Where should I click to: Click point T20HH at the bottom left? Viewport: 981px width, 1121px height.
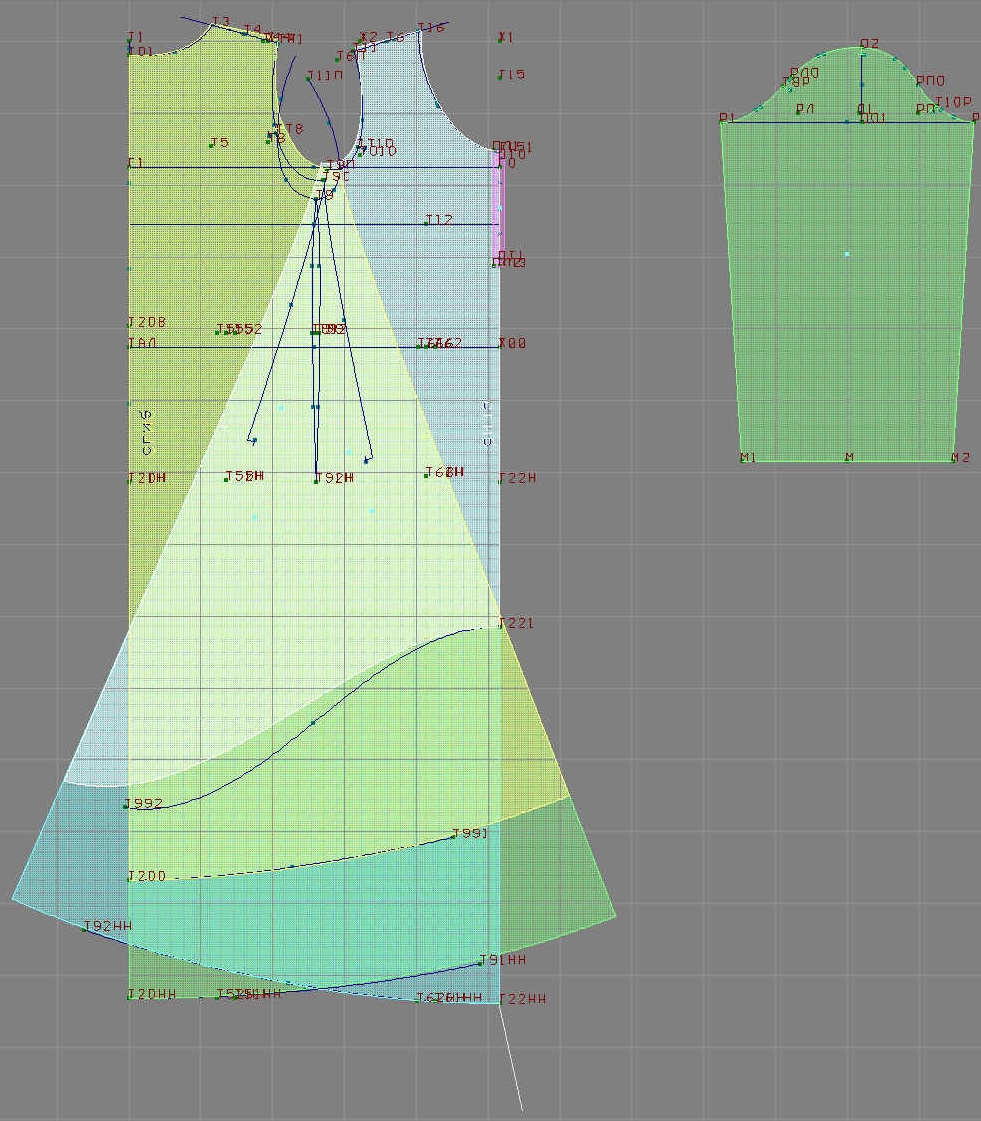(129, 996)
